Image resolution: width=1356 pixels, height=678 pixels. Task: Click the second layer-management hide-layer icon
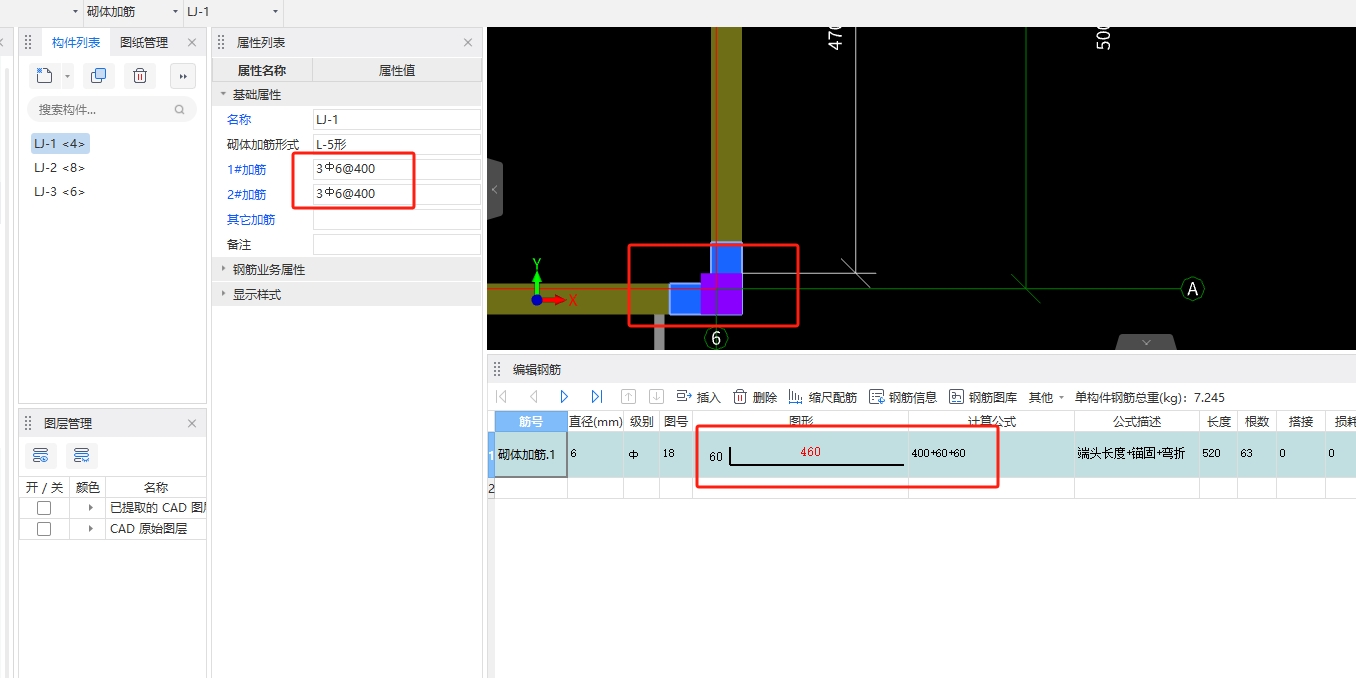point(81,456)
